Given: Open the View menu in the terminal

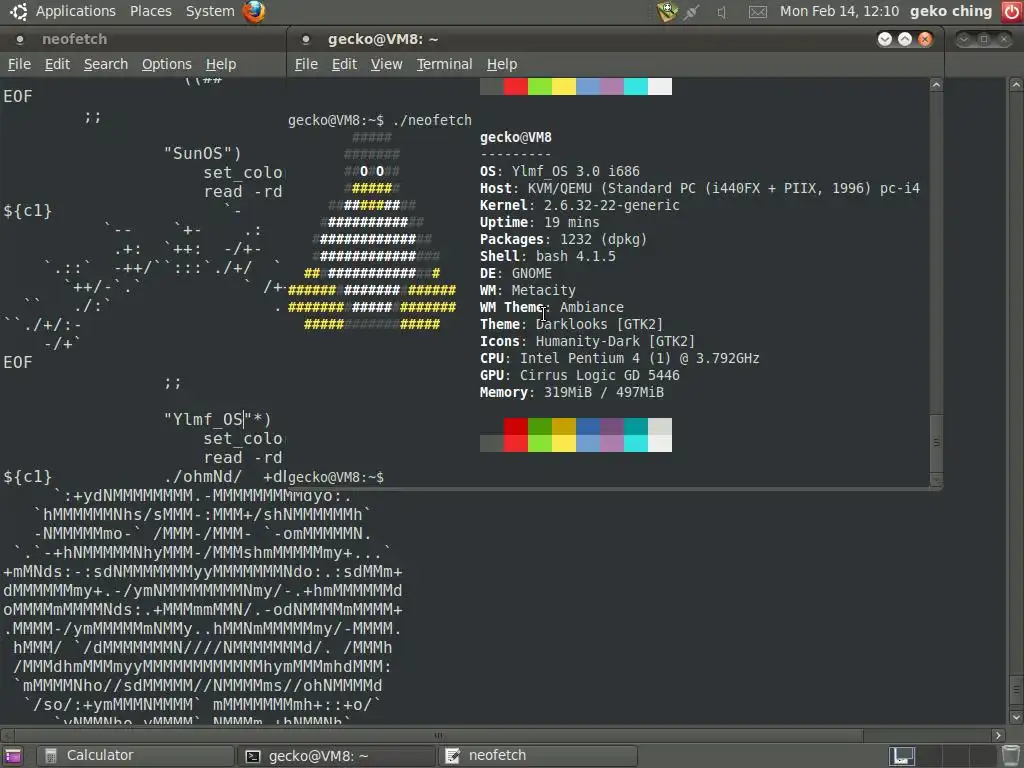Looking at the screenshot, I should pos(387,64).
